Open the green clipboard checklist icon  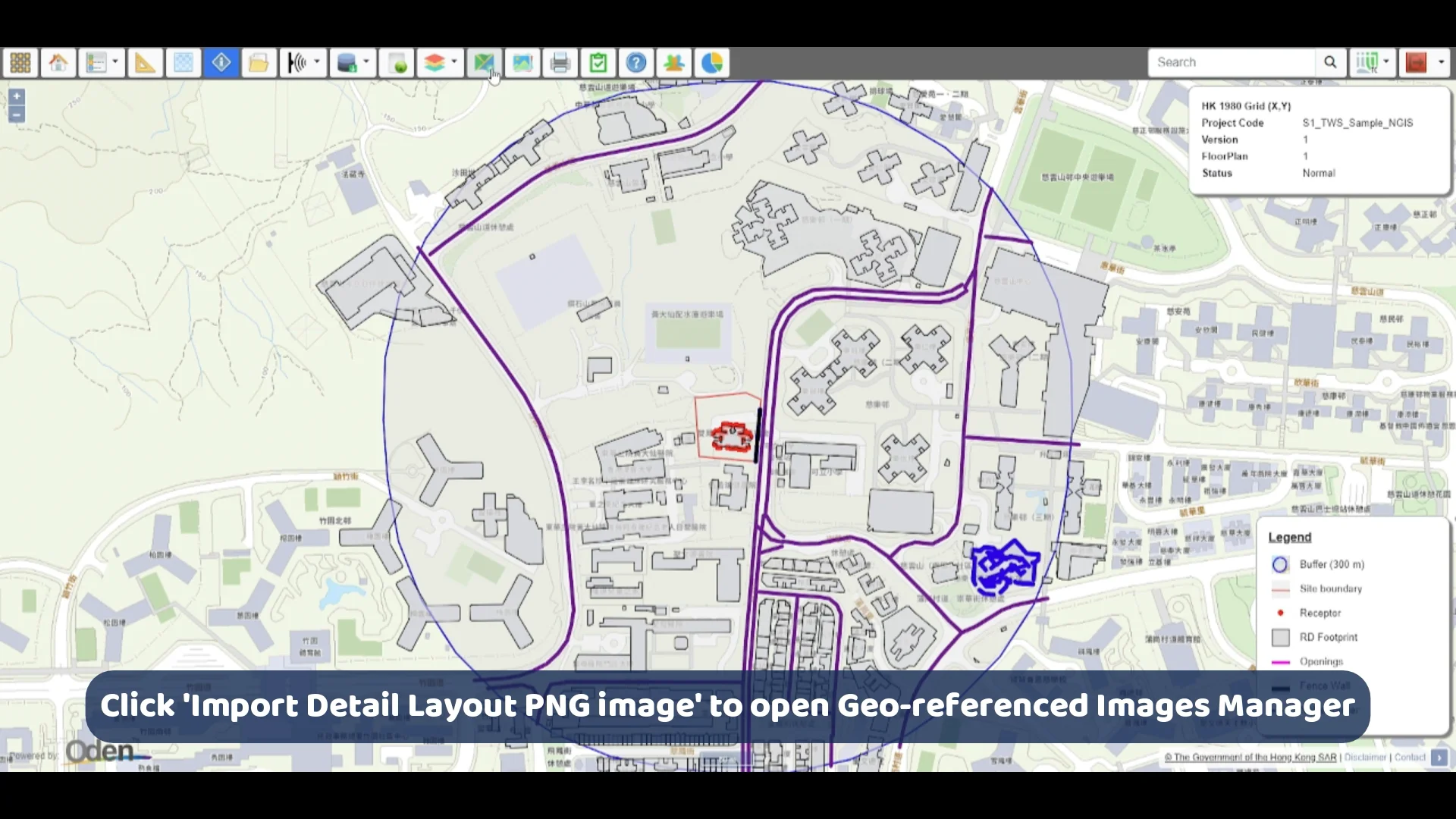(598, 63)
